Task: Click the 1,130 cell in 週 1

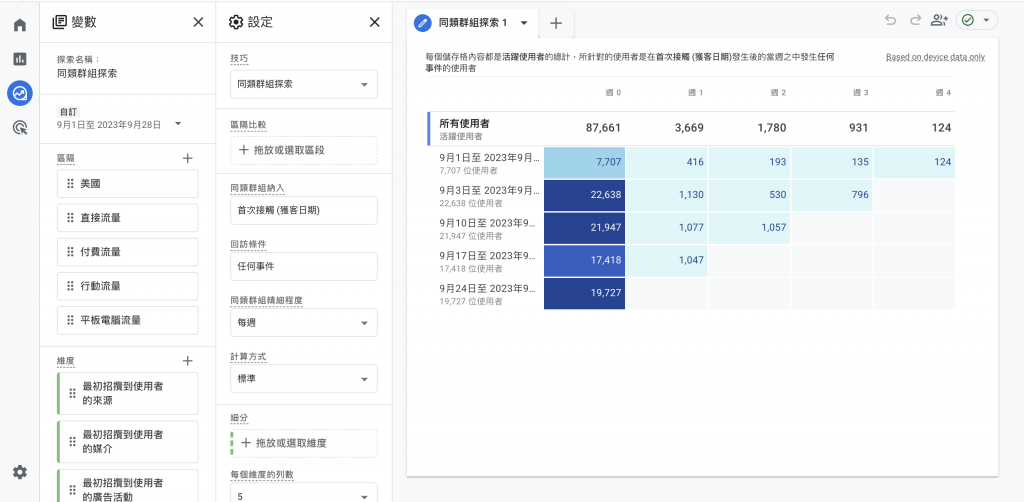Action: [667, 195]
